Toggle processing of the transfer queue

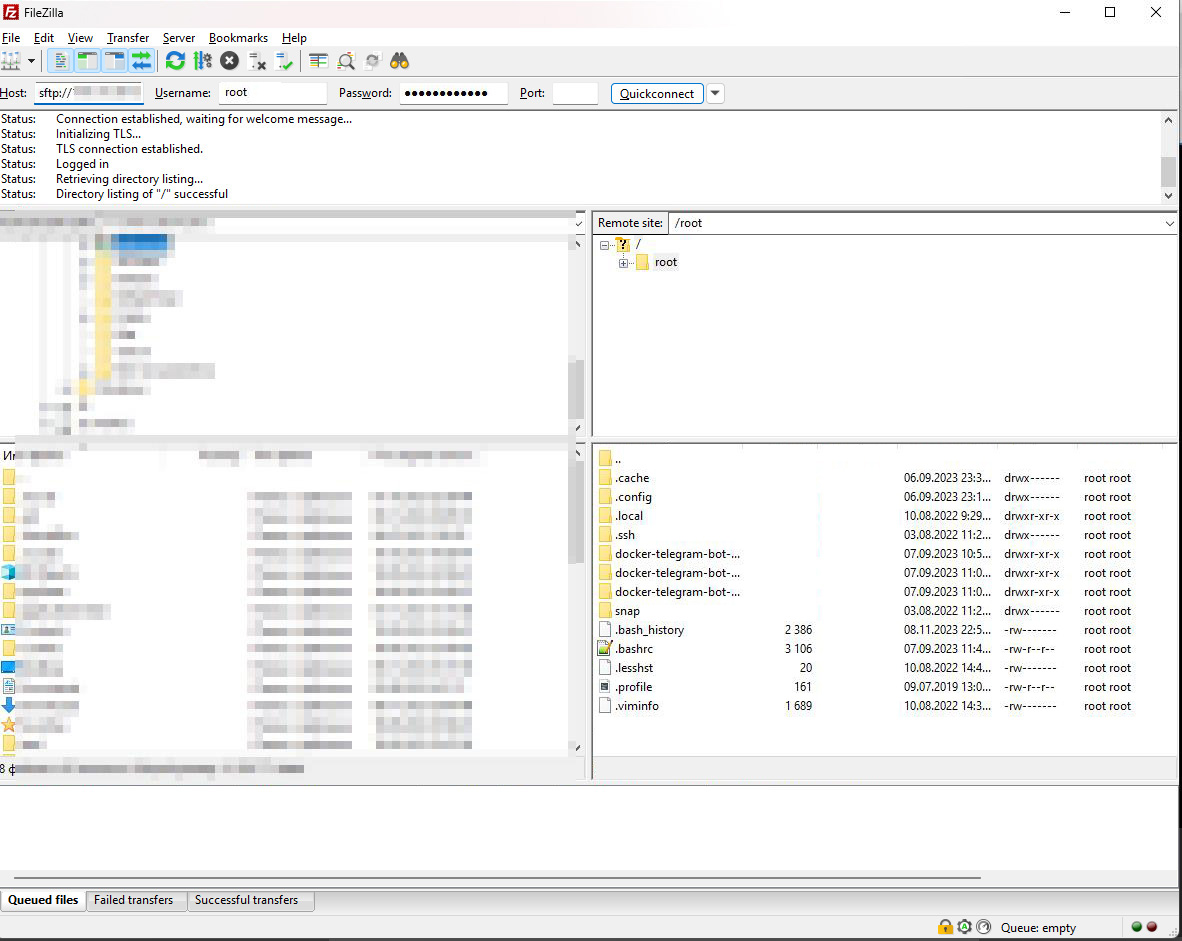point(202,61)
